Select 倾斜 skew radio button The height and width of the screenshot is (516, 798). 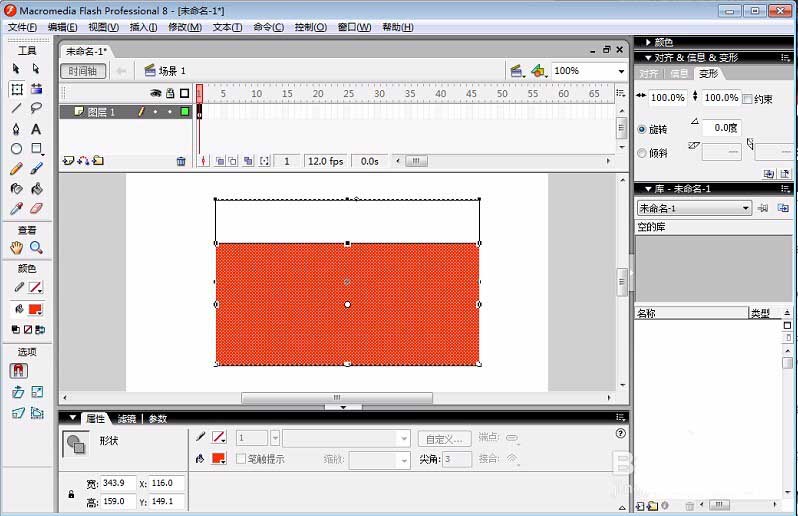pos(642,153)
